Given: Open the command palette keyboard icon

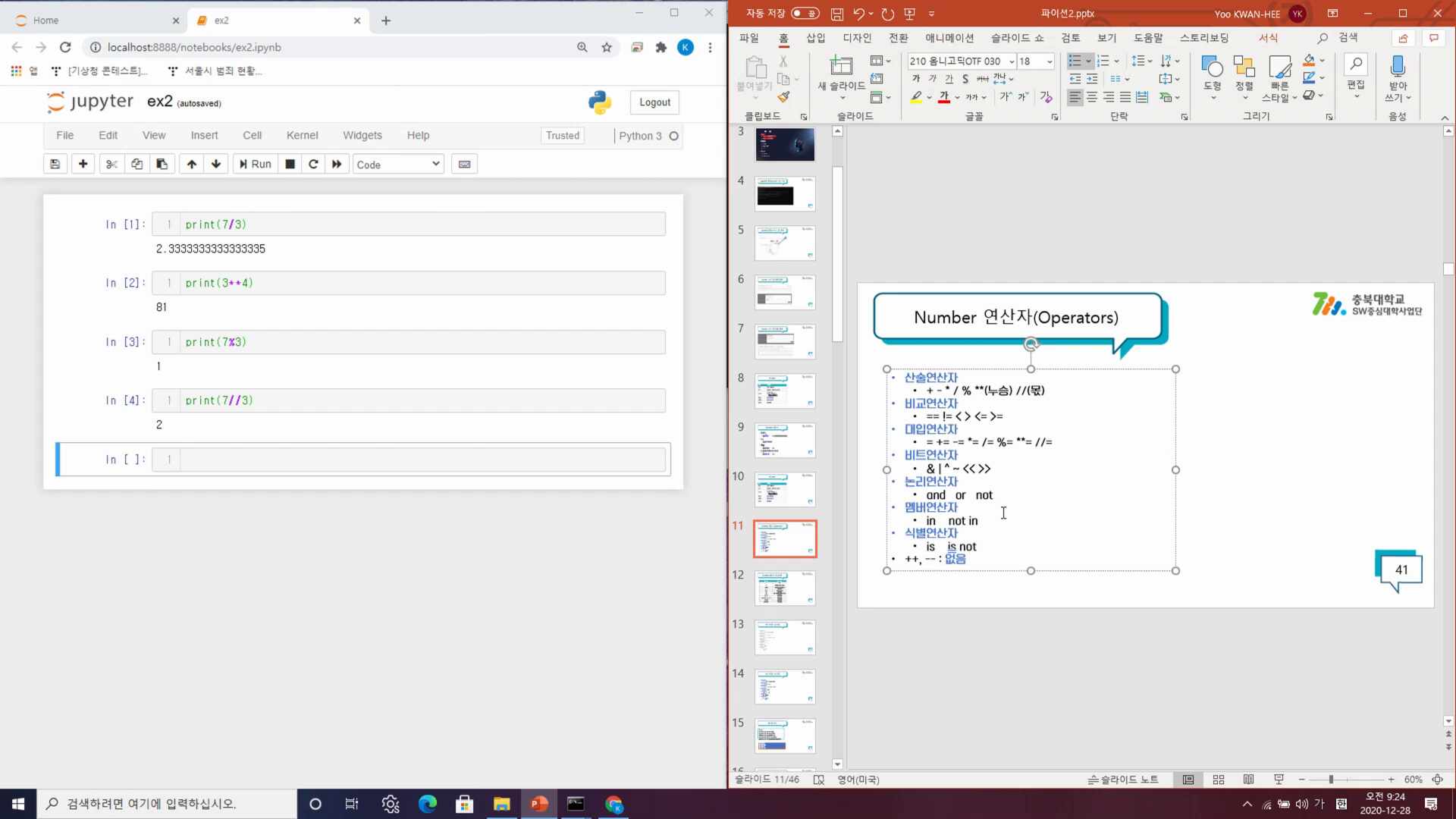Looking at the screenshot, I should tap(464, 164).
